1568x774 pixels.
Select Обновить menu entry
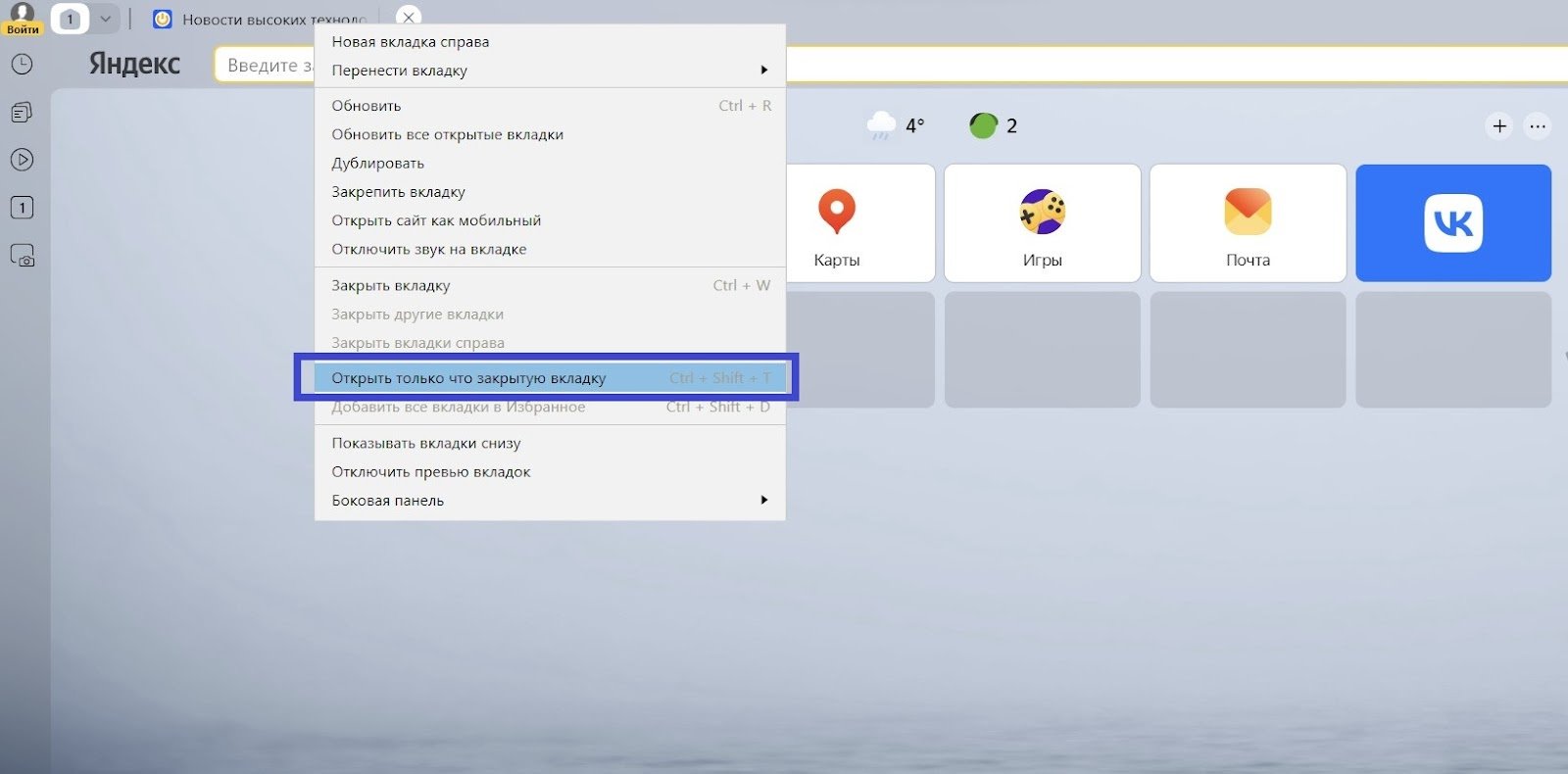pos(550,106)
